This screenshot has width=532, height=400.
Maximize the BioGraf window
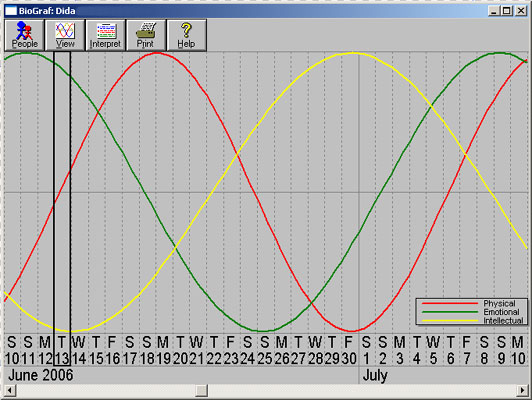click(x=507, y=11)
